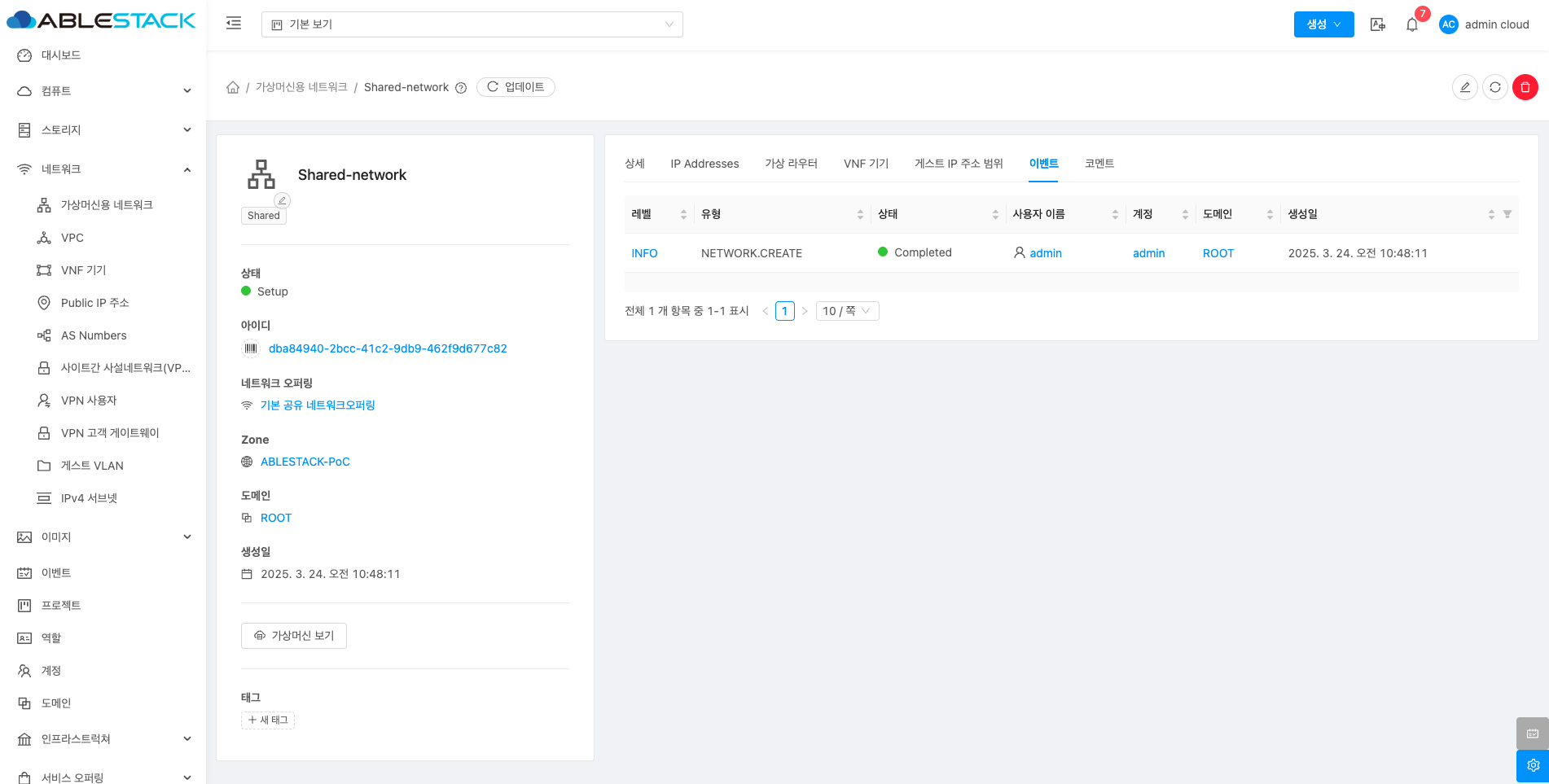Sort events by 레벨 column
Viewport: 1549px width, 784px height.
pyautogui.click(x=682, y=214)
